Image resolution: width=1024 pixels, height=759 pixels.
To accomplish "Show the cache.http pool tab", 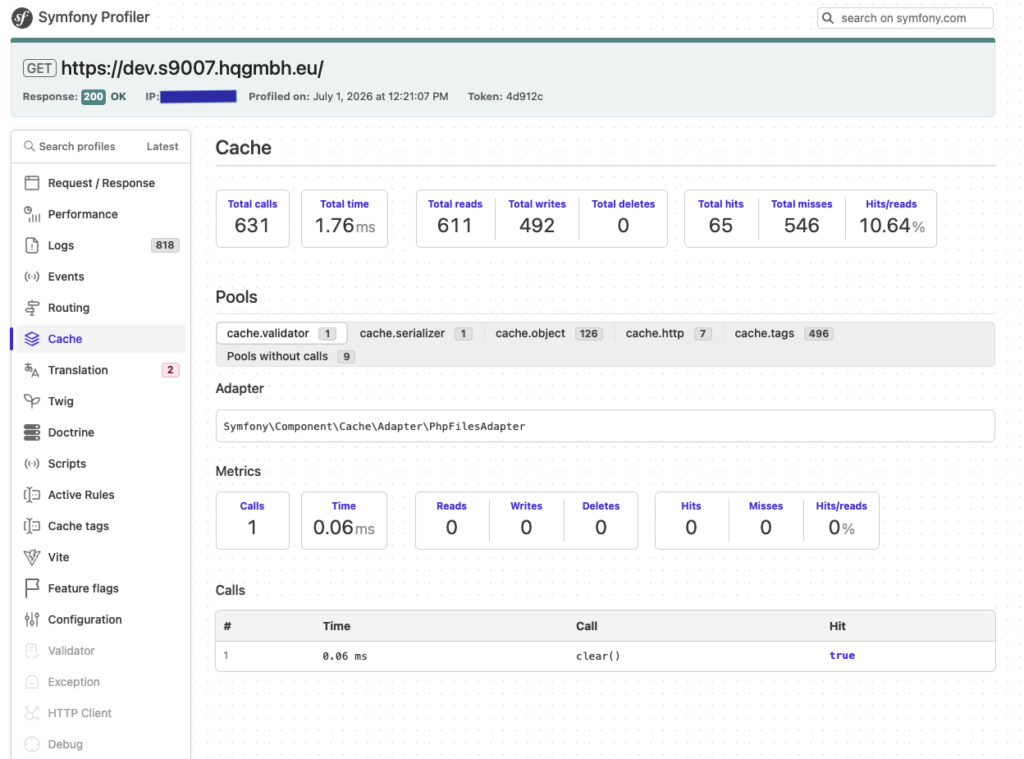I will (x=668, y=333).
